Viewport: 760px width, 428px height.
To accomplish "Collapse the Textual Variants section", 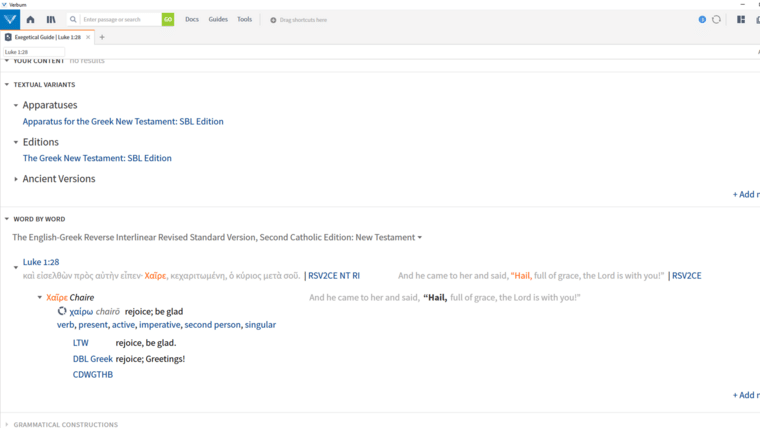I will coord(7,84).
